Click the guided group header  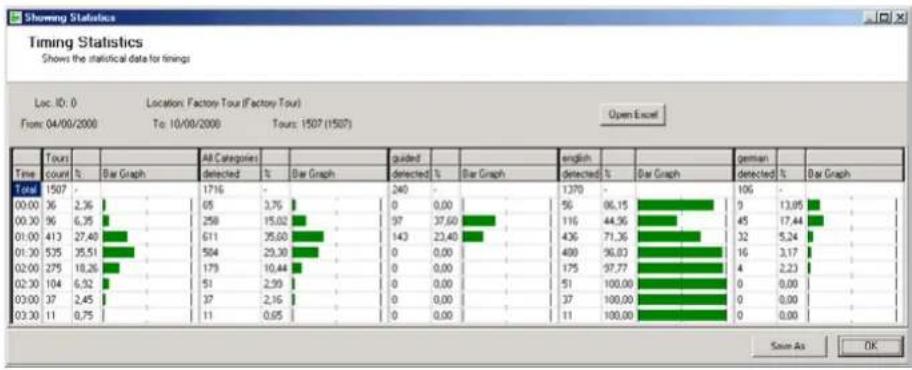pyautogui.click(x=410, y=158)
